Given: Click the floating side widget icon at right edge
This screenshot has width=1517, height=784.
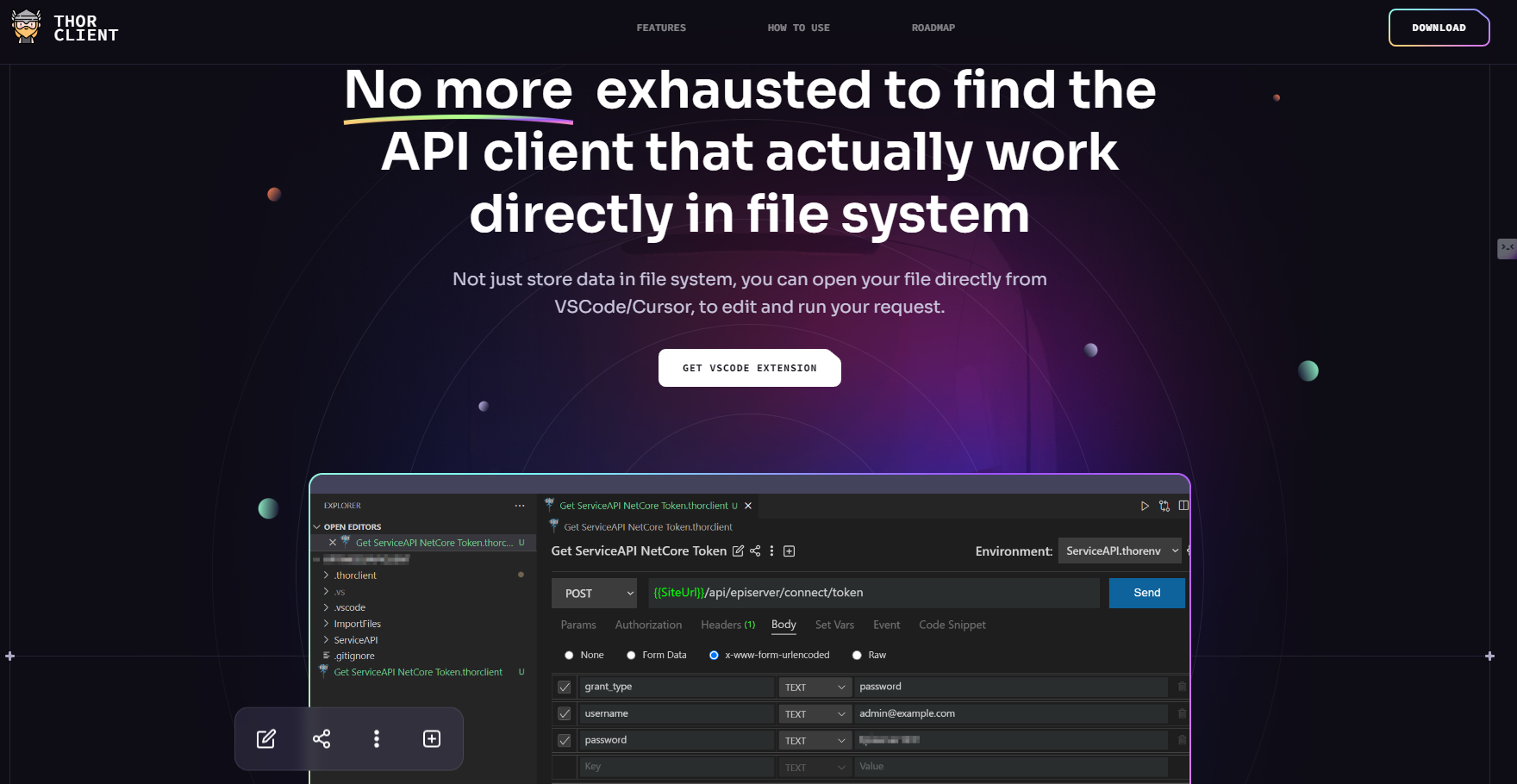Looking at the screenshot, I should tap(1507, 248).
